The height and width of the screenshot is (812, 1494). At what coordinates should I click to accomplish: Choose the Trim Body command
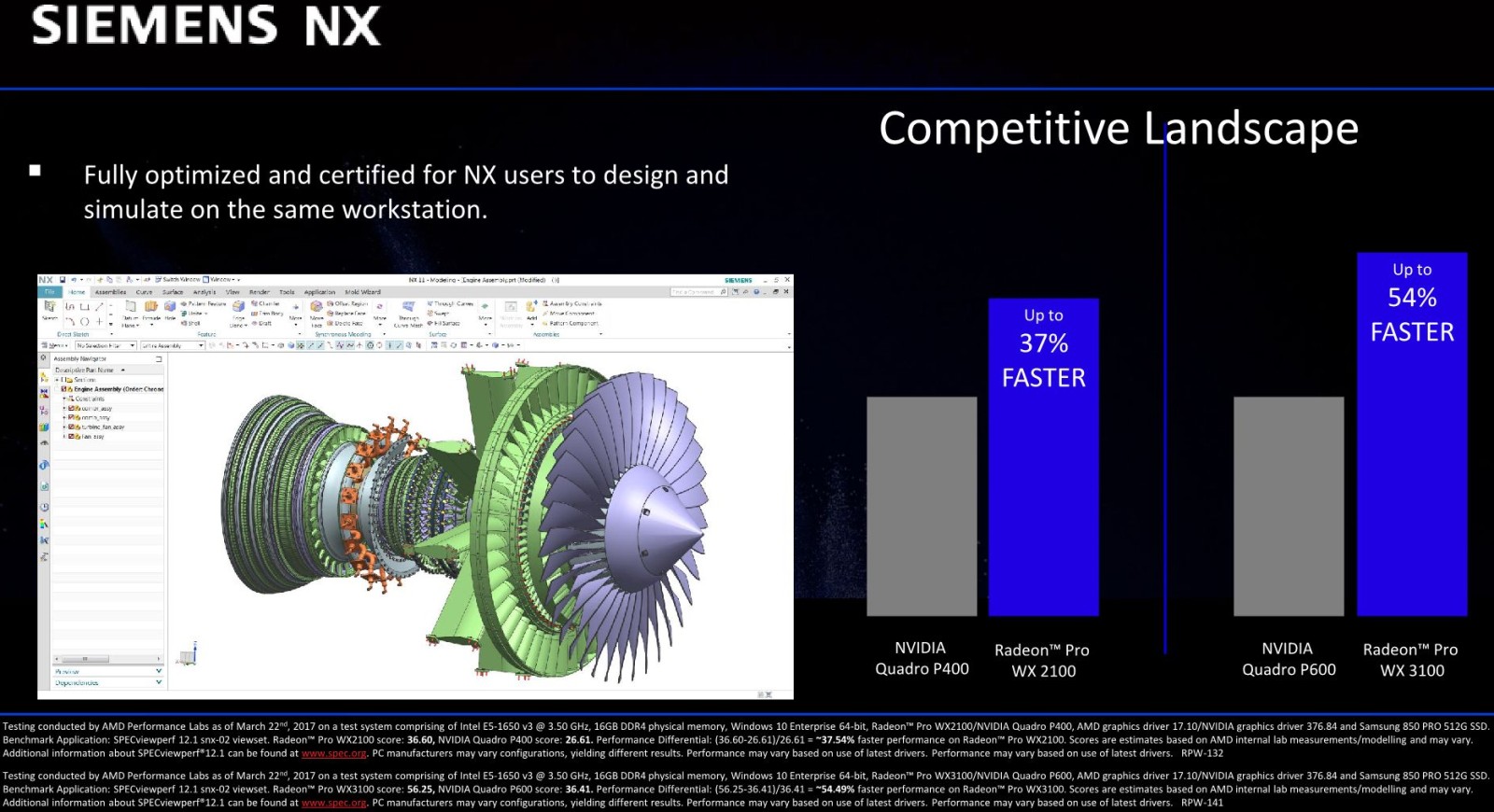point(267,314)
